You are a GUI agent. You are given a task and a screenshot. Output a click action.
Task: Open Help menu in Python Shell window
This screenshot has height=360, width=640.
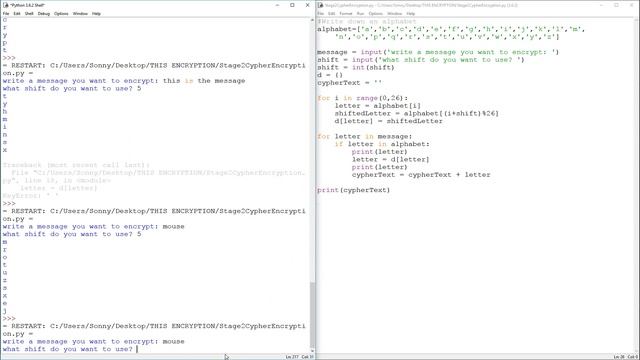(96, 13)
